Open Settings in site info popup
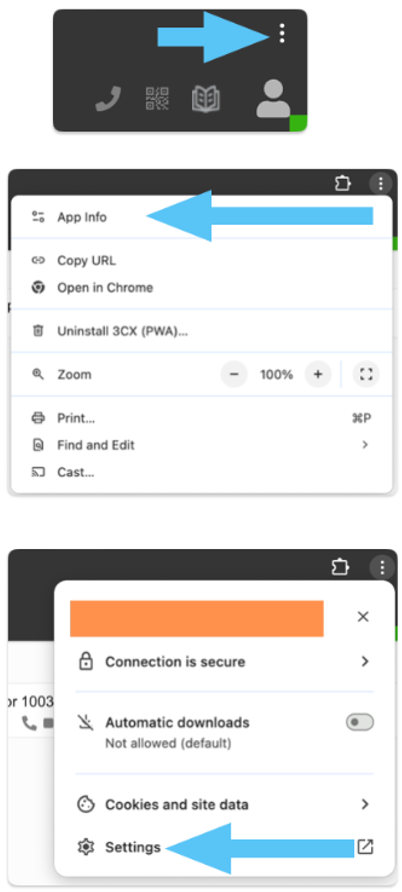 (x=132, y=847)
